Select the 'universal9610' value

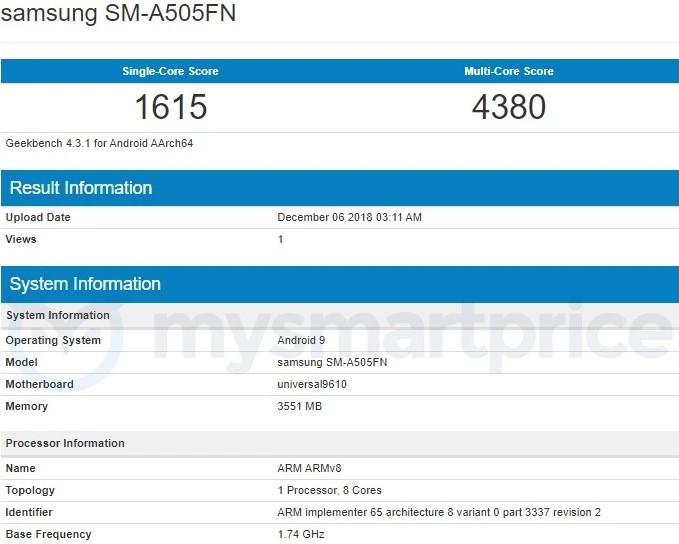pyautogui.click(x=312, y=384)
